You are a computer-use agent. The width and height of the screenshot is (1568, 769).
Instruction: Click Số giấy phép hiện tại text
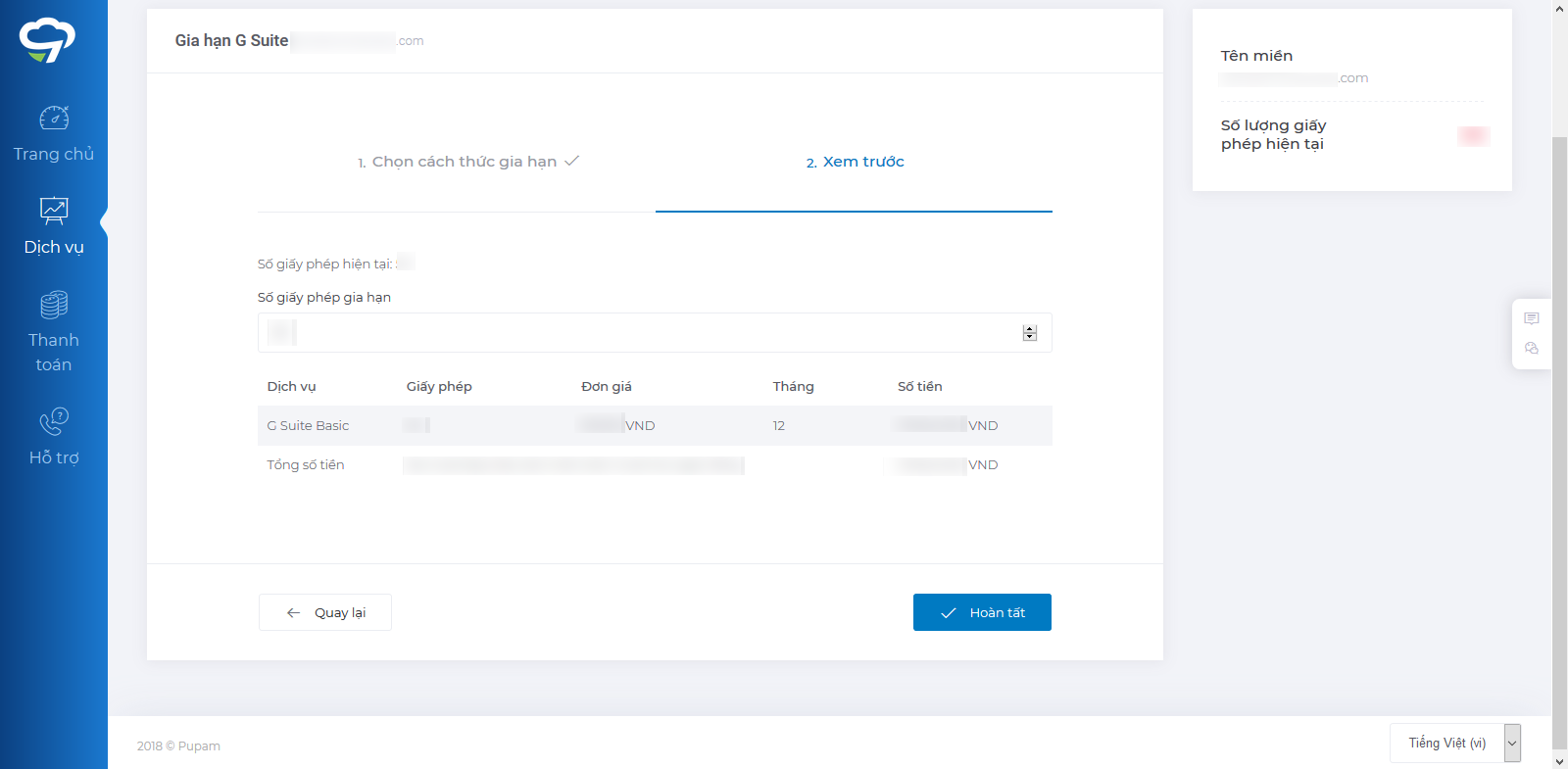(x=325, y=264)
